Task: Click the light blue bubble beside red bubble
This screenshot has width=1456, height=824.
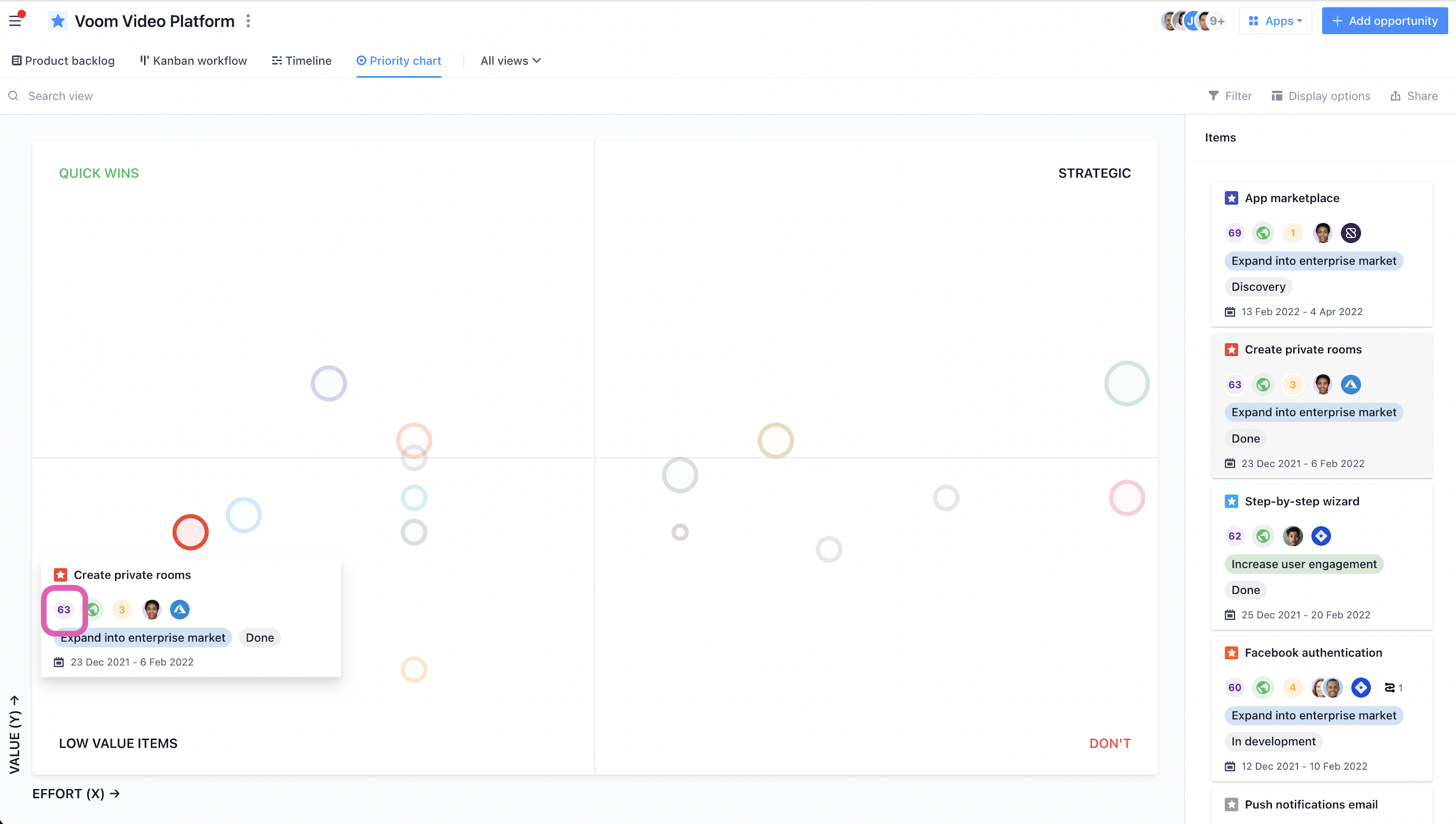Action: [x=244, y=515]
